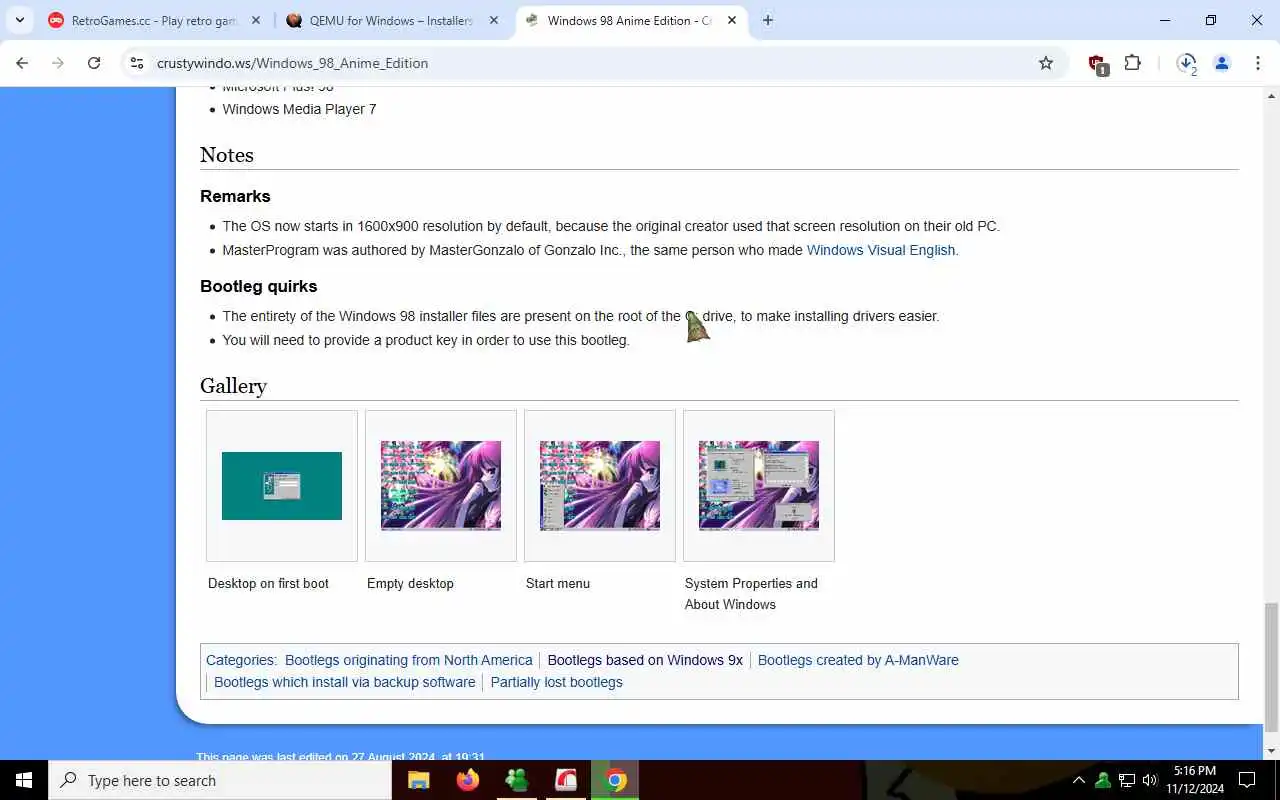Click the page's vertical scrollbar thumb

click(x=1271, y=667)
